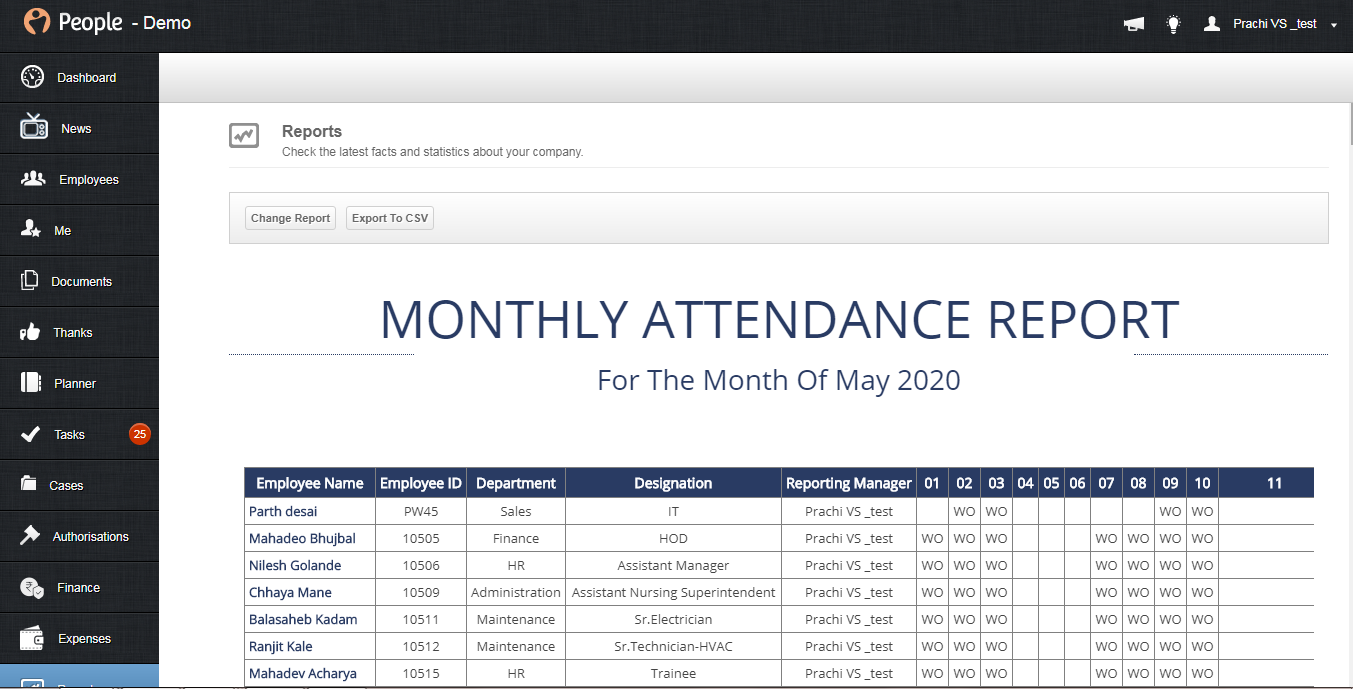The image size is (1353, 689).
Task: Open Chhaya Mane employee link
Action: (x=290, y=592)
